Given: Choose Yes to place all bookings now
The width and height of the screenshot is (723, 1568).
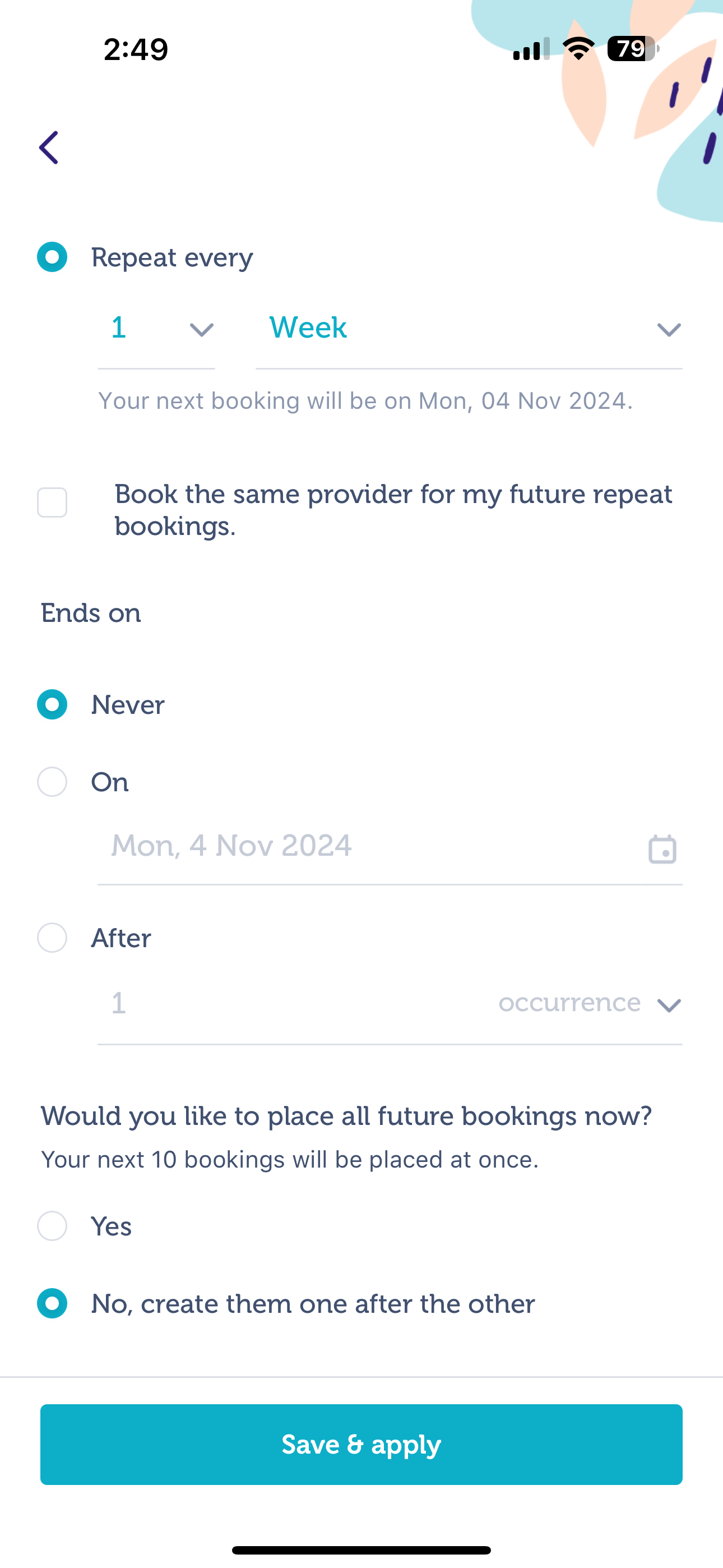Looking at the screenshot, I should click(52, 1225).
